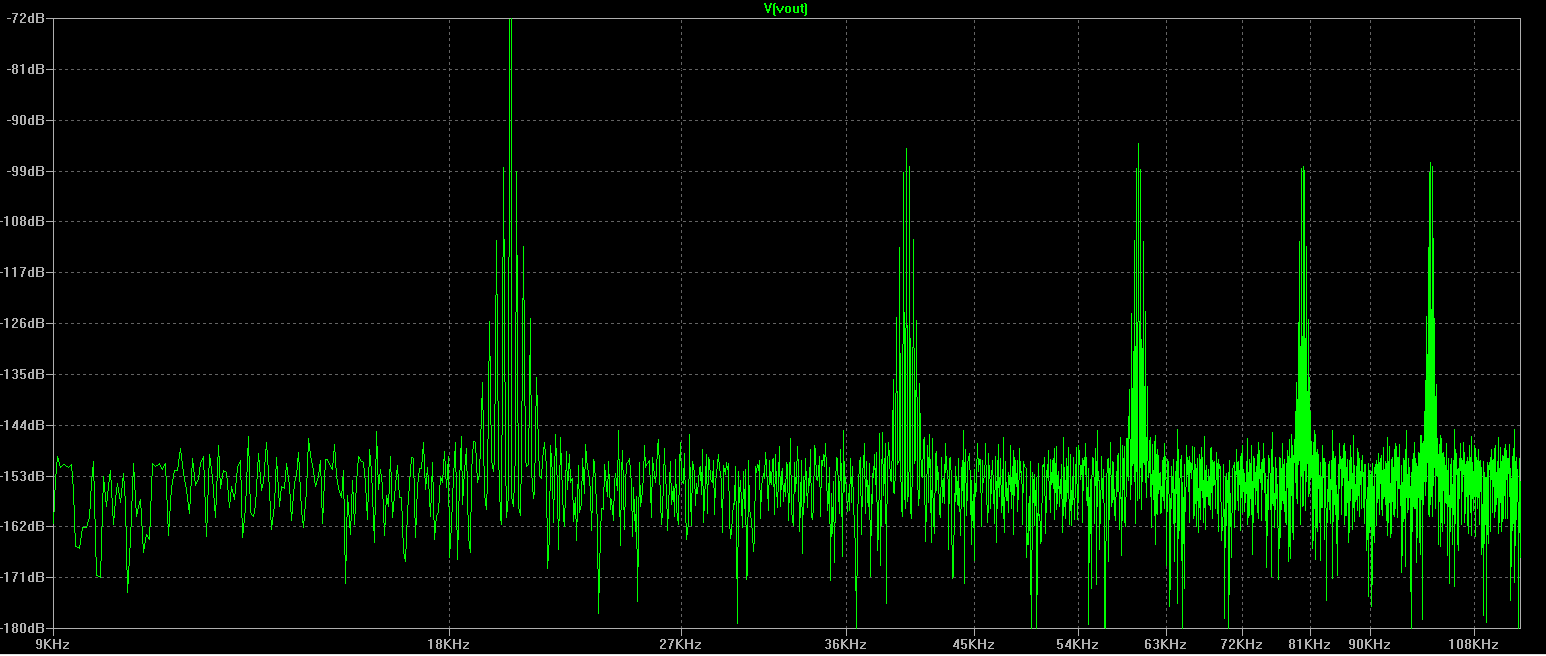Click the 72KHz frequency axis label

[1241, 644]
